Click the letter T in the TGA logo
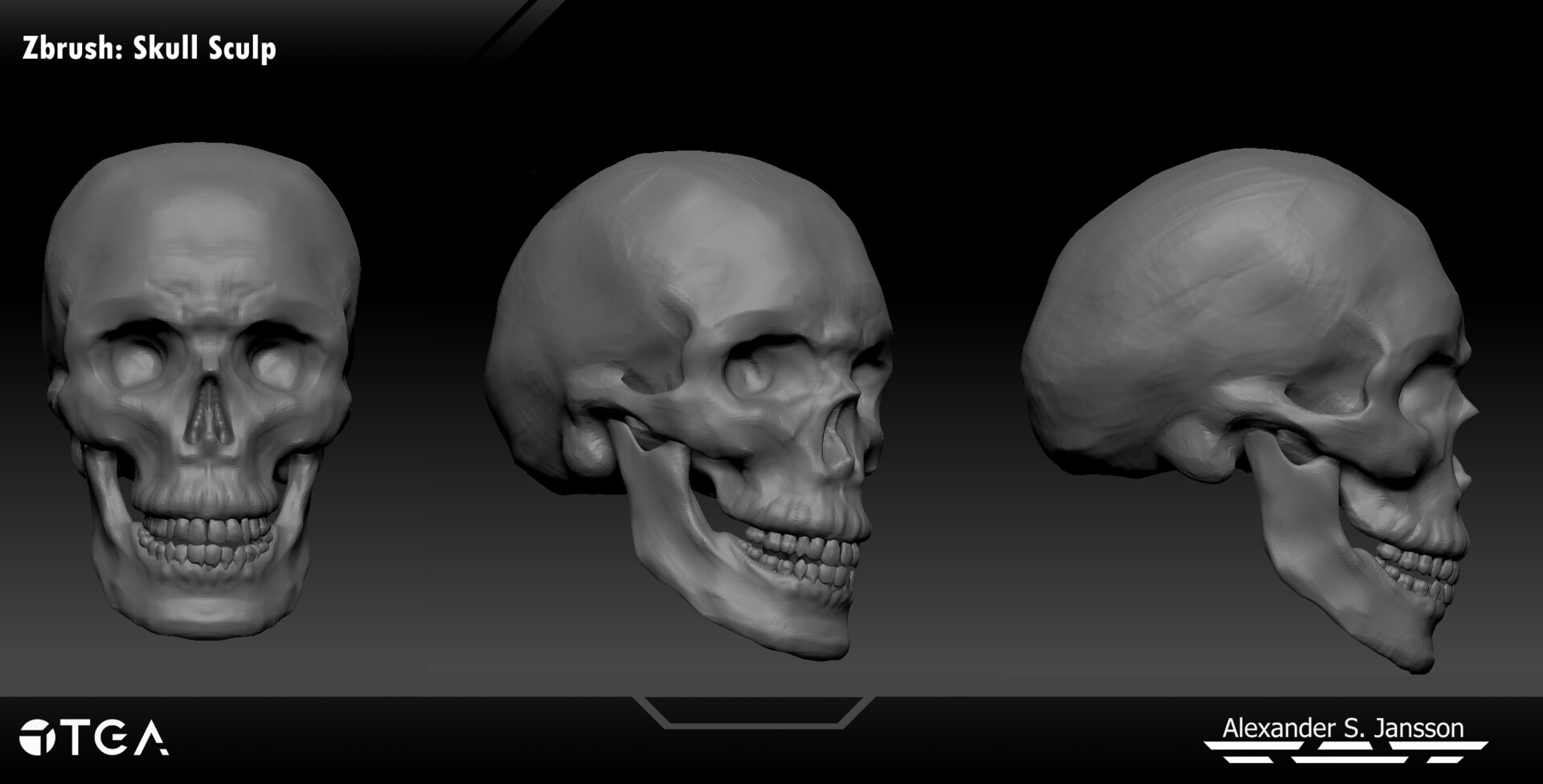The image size is (1543, 784). click(x=75, y=737)
